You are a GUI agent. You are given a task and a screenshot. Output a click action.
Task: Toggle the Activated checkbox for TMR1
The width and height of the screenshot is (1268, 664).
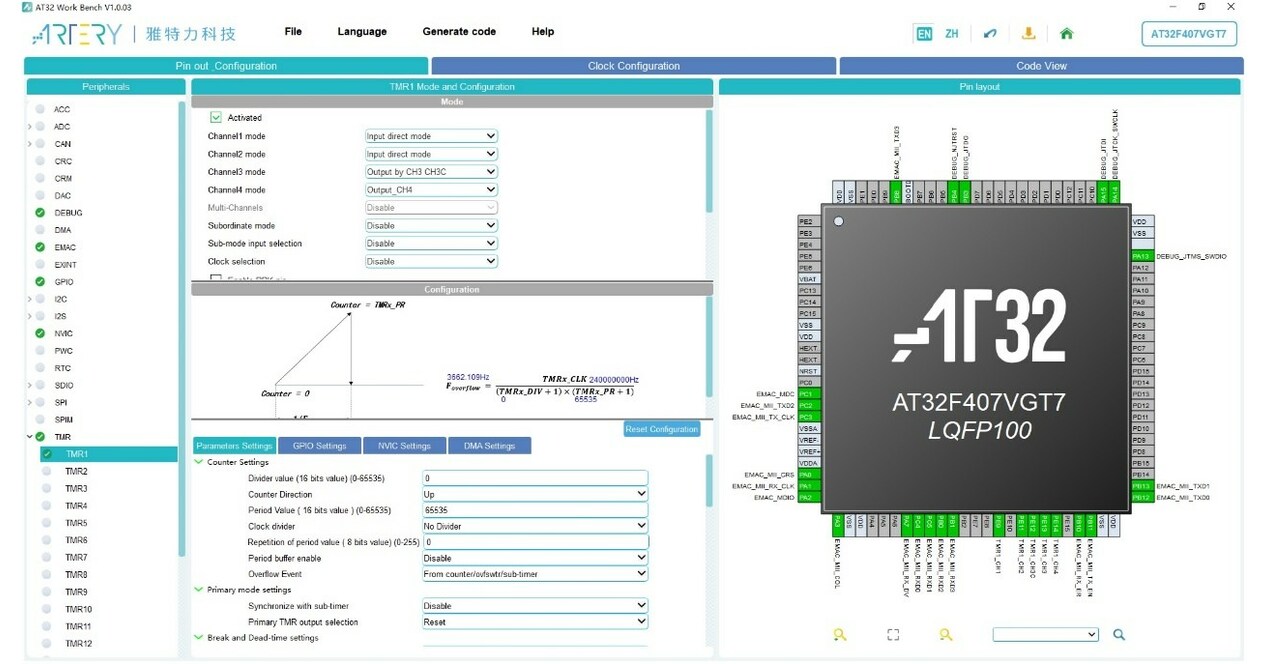(x=216, y=118)
